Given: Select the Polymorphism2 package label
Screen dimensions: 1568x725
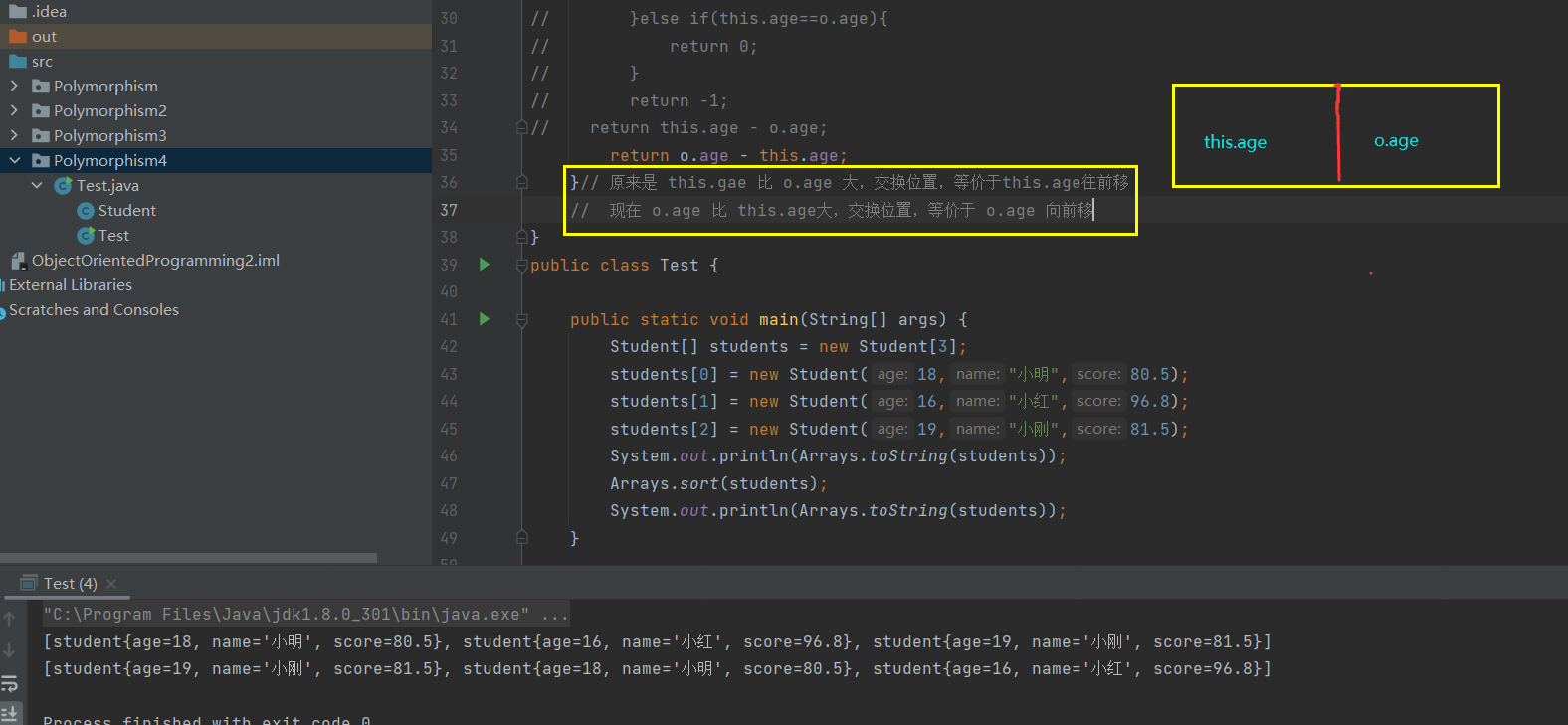Looking at the screenshot, I should pos(110,111).
